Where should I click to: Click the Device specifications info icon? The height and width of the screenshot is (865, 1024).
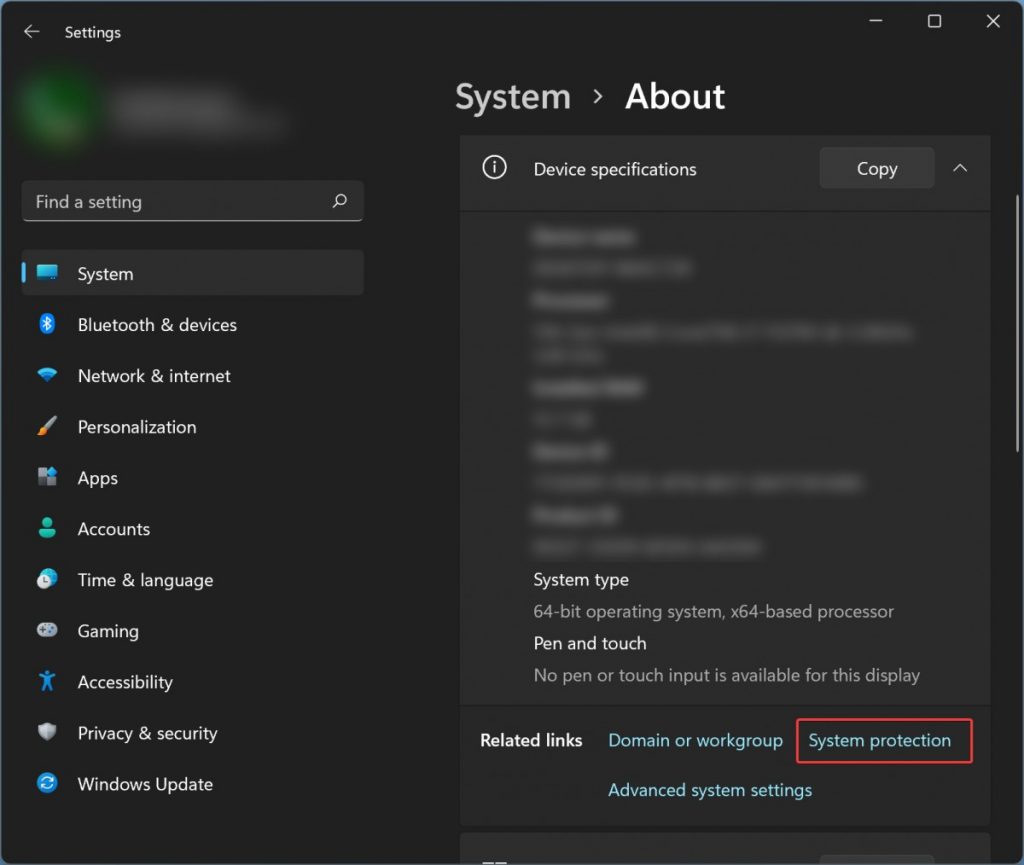coord(494,168)
